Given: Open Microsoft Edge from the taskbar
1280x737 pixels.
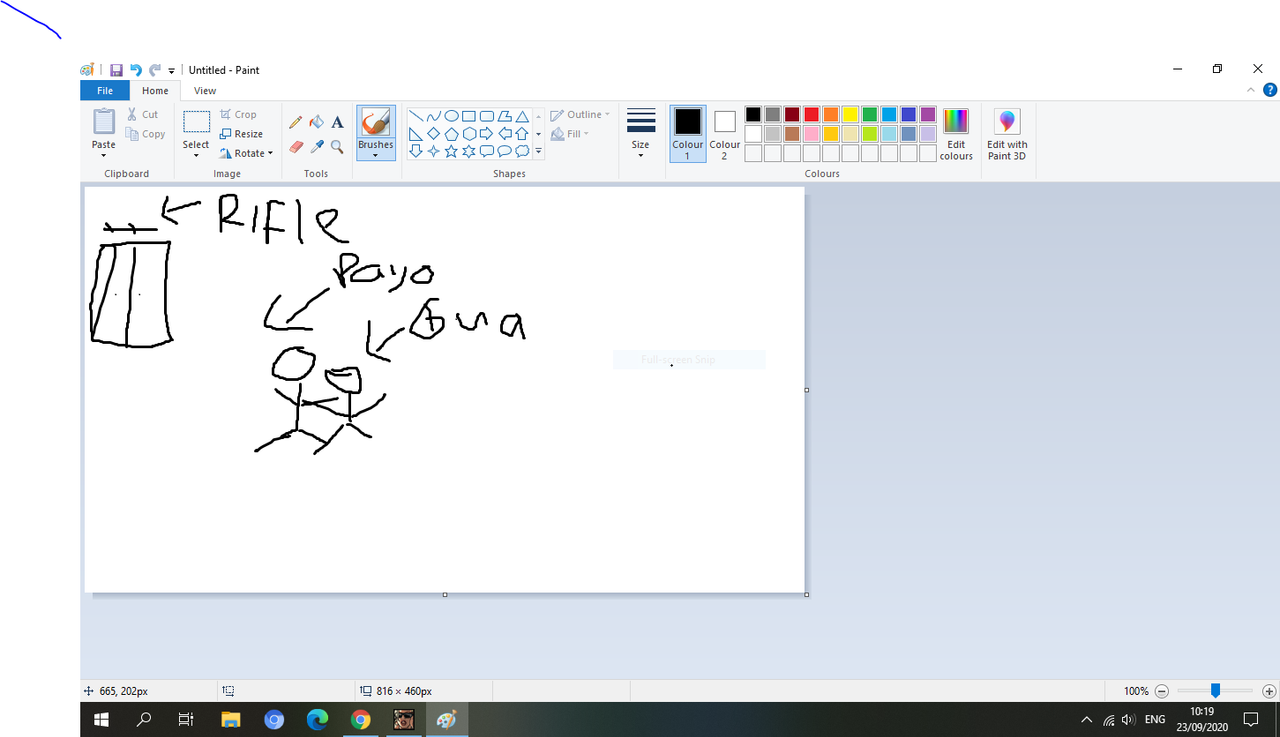Looking at the screenshot, I should point(318,719).
